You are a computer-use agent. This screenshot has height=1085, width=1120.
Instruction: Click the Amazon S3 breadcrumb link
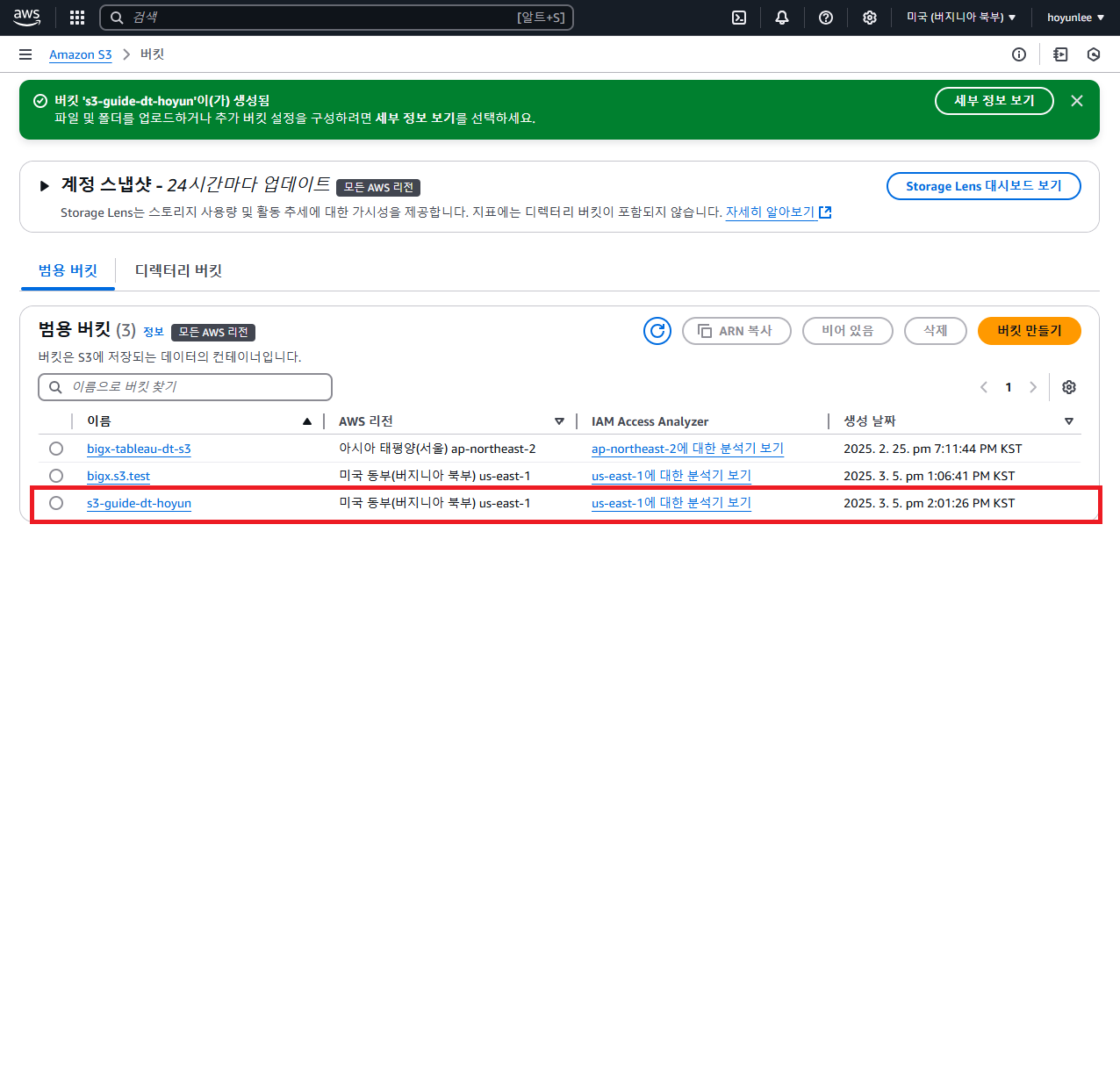click(x=81, y=54)
